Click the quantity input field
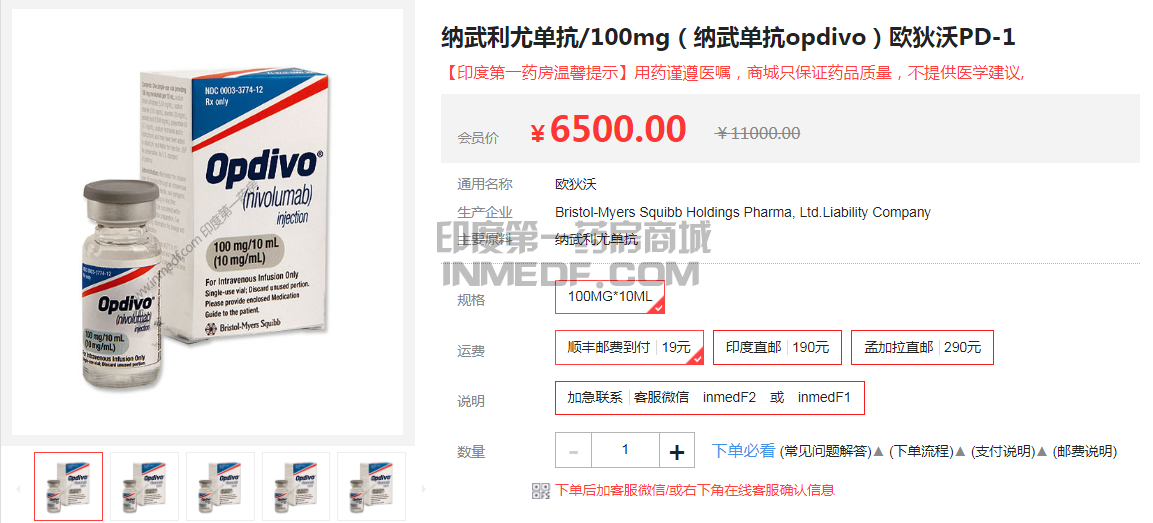This screenshot has height=523, width=1153. pyautogui.click(x=625, y=450)
